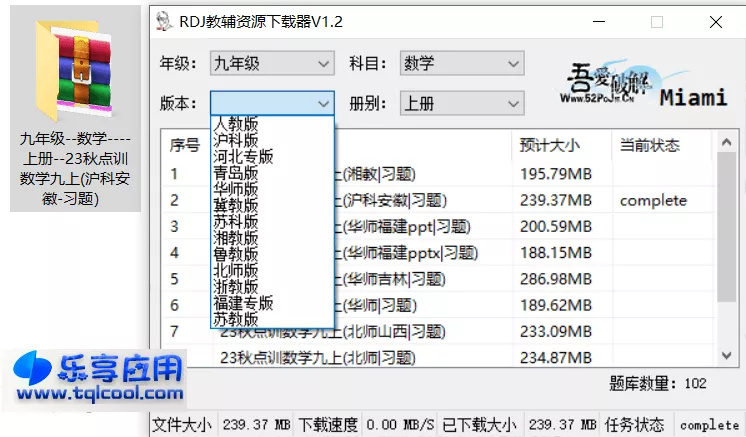Select the row sized 234.87MB
The width and height of the screenshot is (746, 437).
tap(438, 357)
